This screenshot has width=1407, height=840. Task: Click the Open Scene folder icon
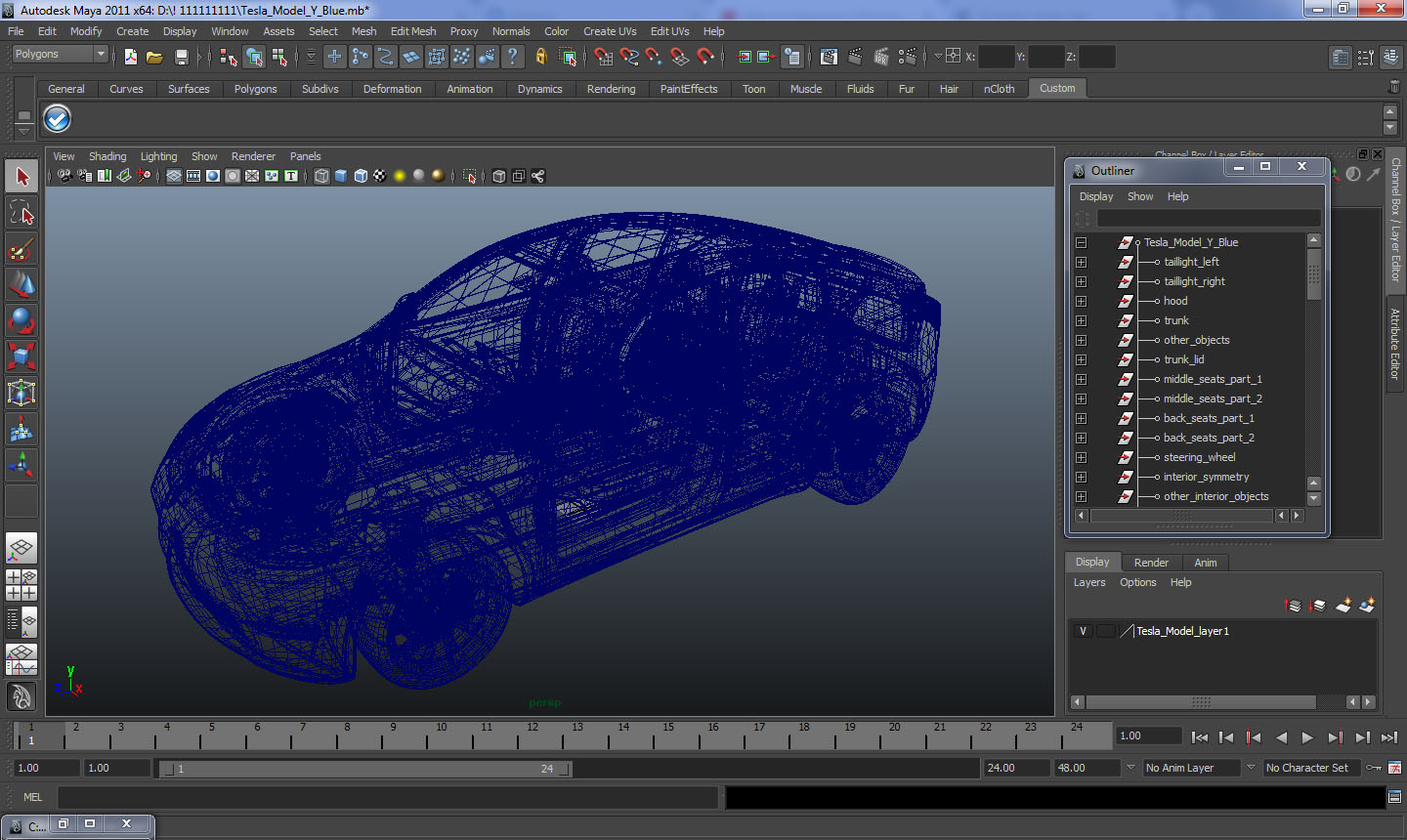point(154,58)
